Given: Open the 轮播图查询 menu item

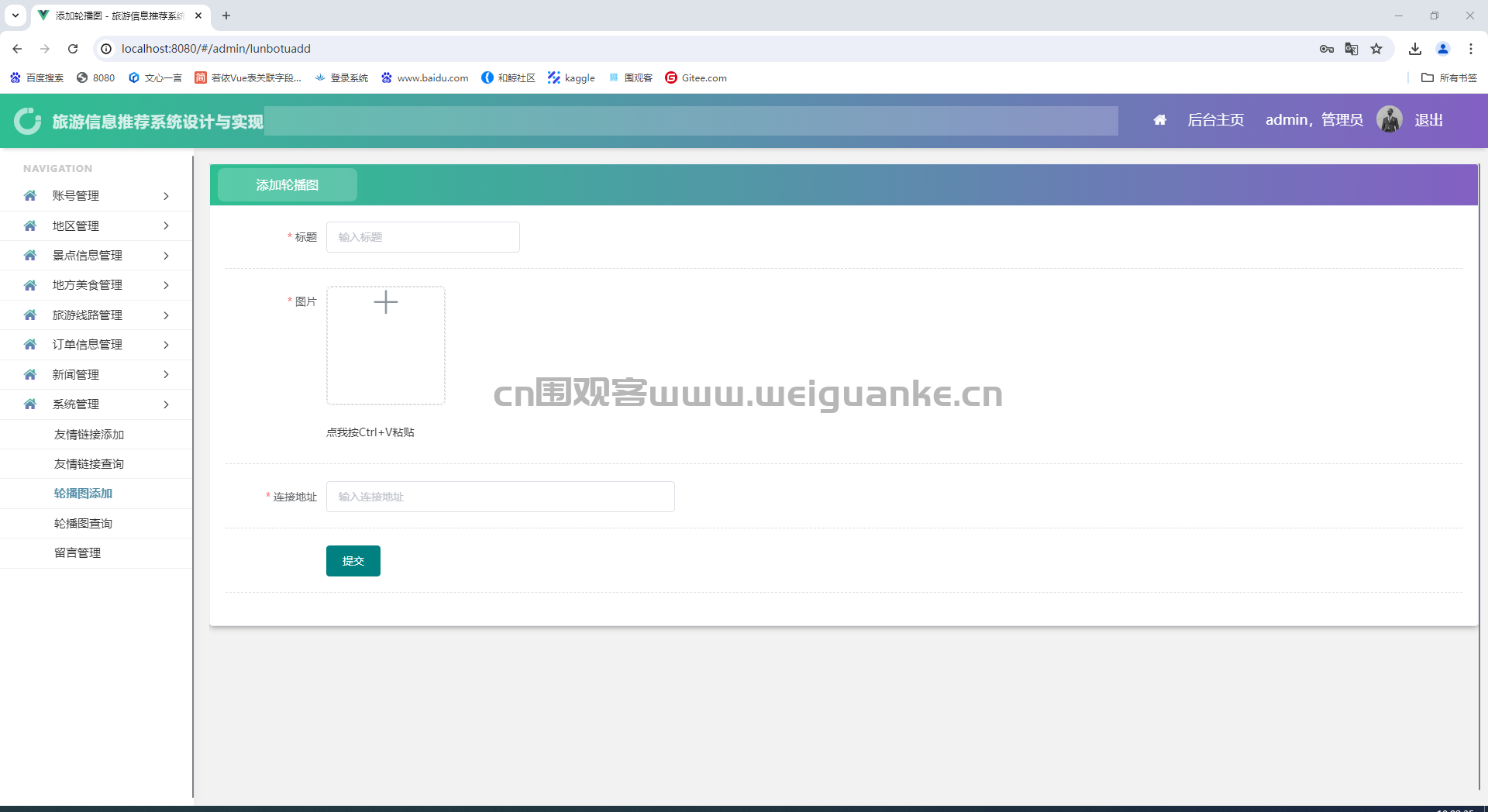Looking at the screenshot, I should point(83,524).
